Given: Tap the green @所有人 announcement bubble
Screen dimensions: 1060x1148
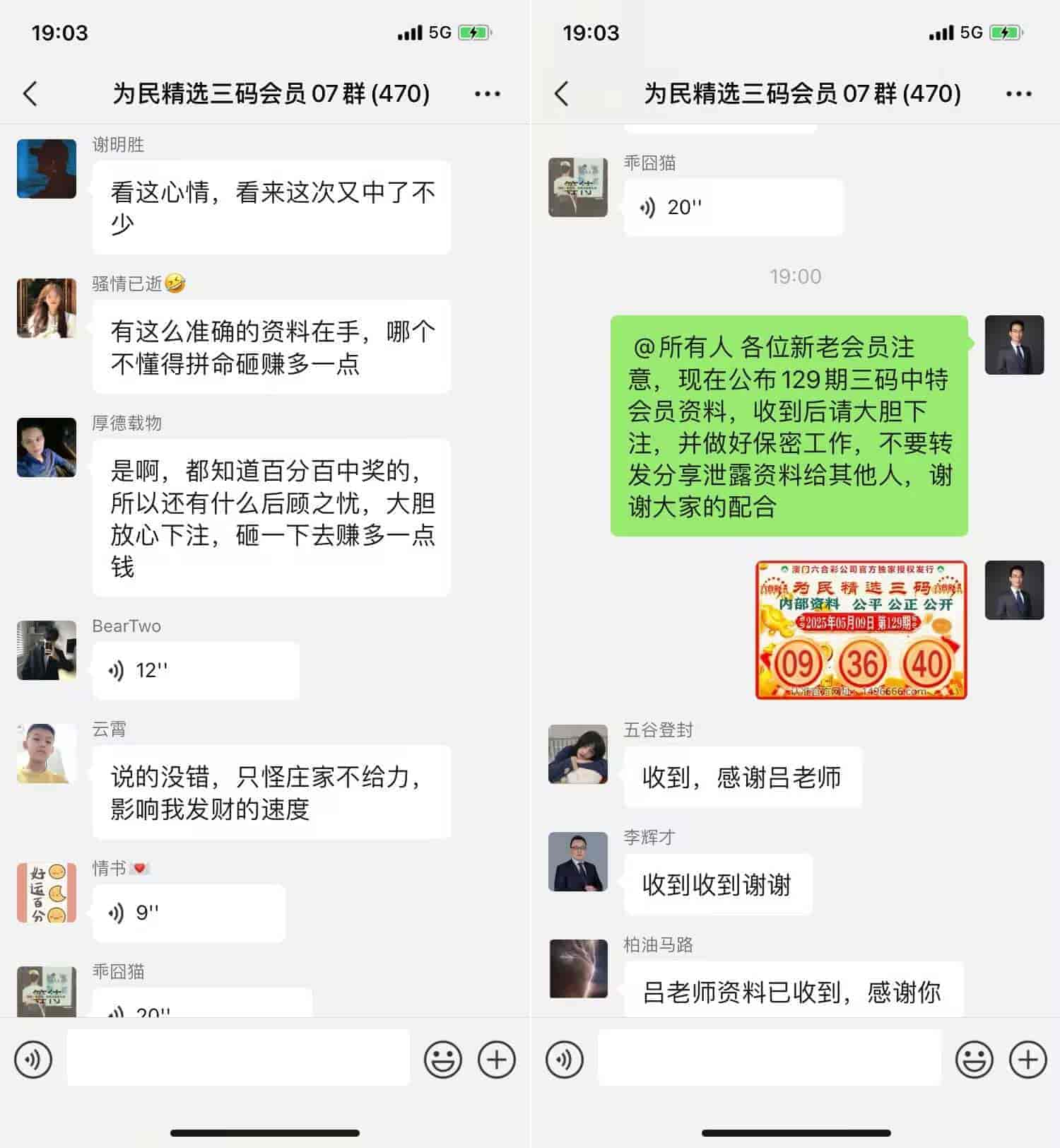Looking at the screenshot, I should click(x=789, y=426).
